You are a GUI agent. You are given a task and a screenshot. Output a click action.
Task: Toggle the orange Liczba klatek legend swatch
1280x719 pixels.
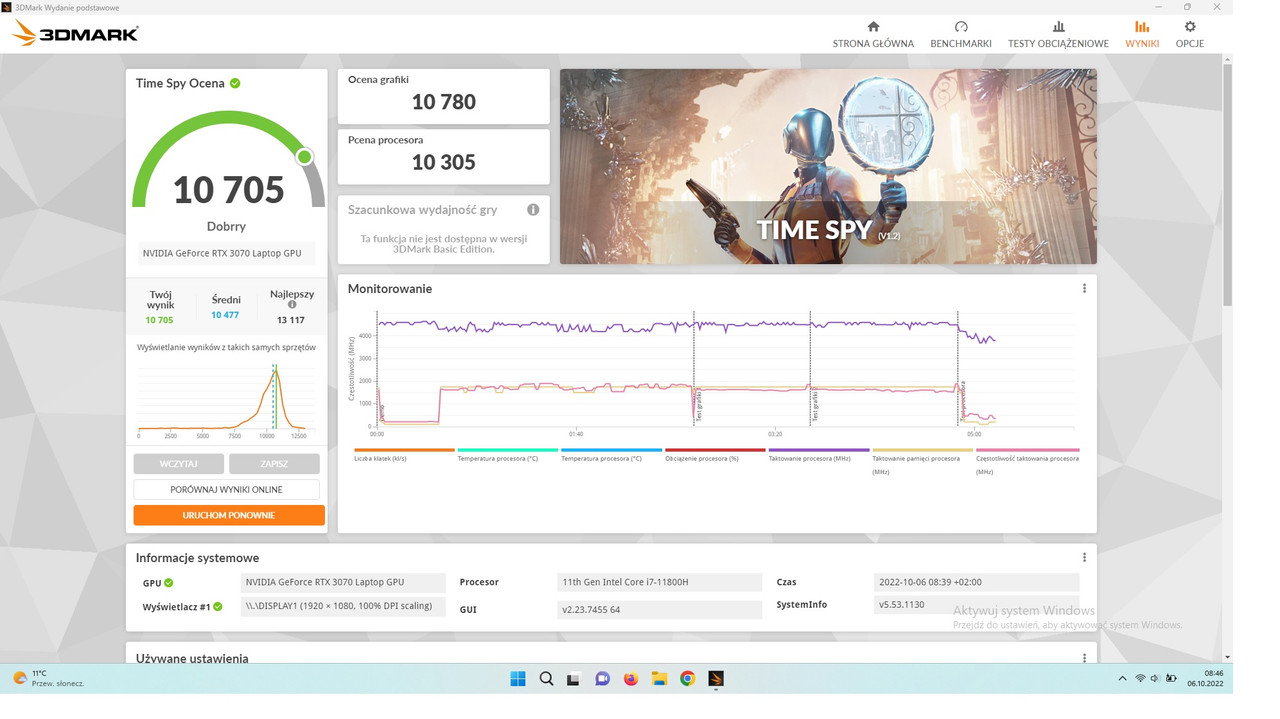(404, 450)
